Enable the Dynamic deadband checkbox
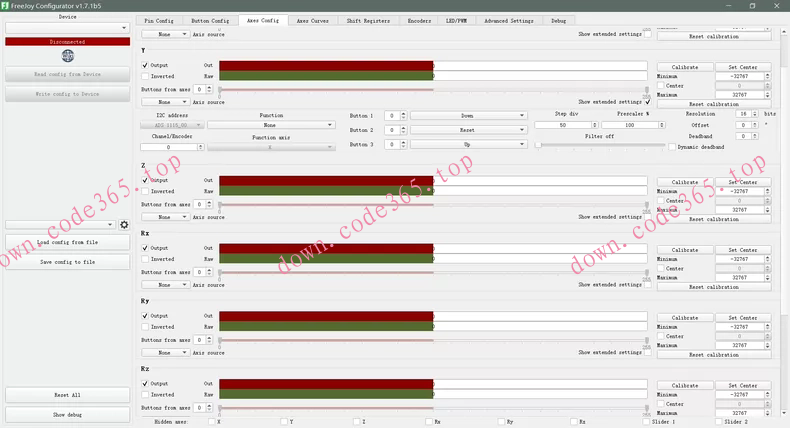Image resolution: width=790 pixels, height=428 pixels. click(672, 147)
